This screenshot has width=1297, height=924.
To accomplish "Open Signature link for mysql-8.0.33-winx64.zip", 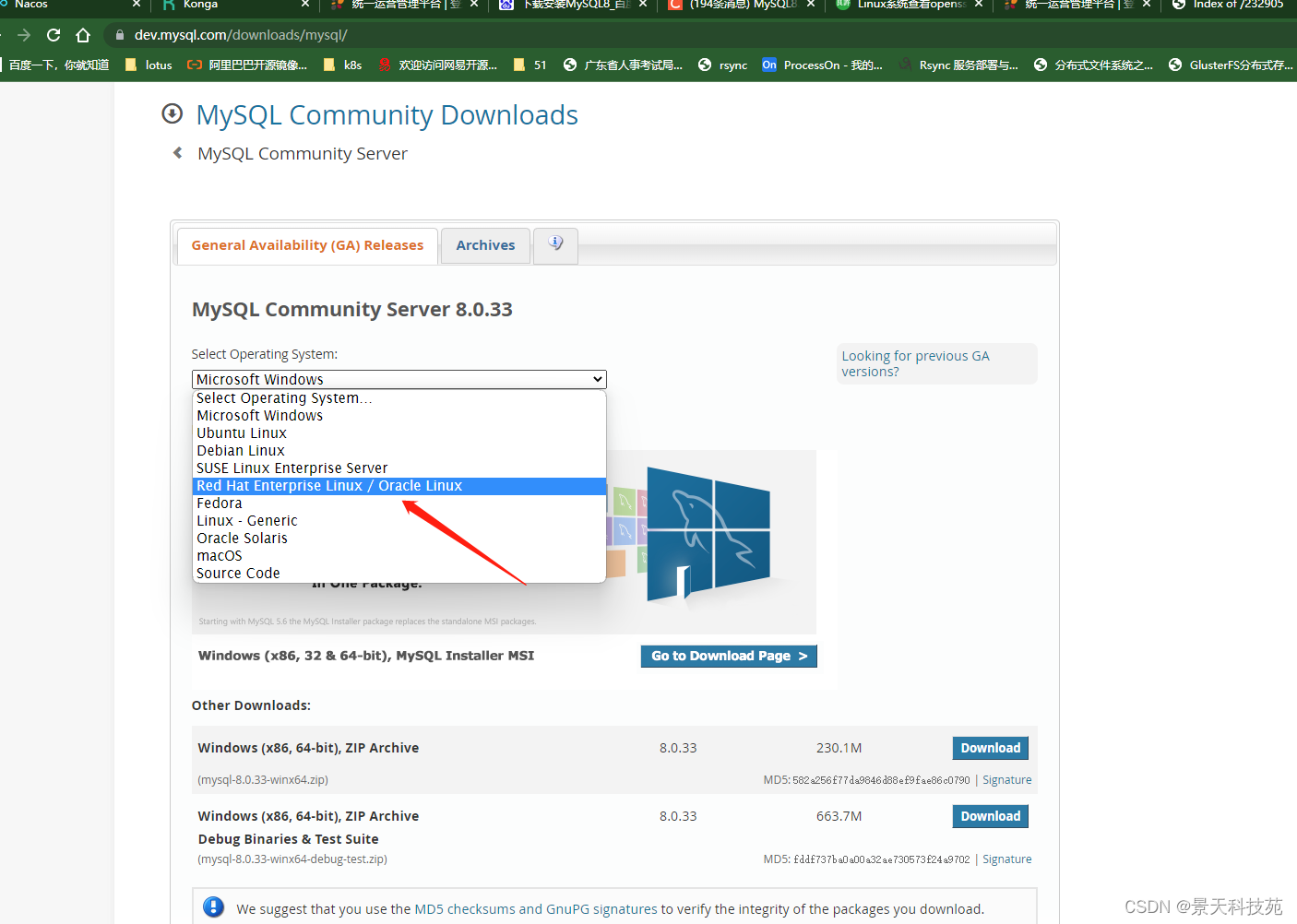I will [x=1006, y=780].
